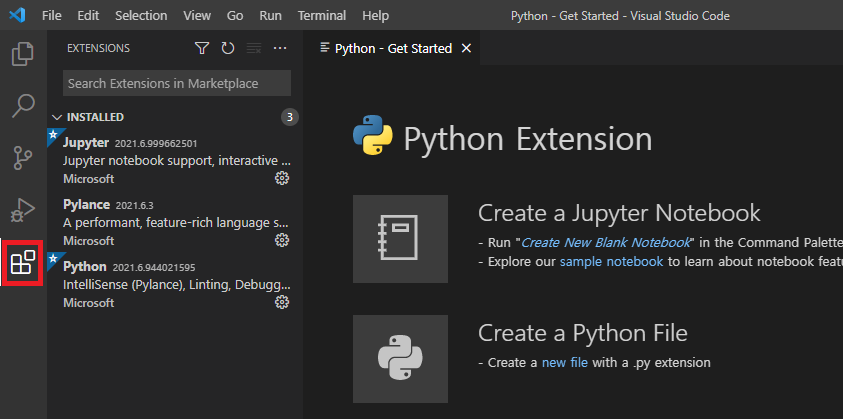Click the Create a Jupyter Notebook heading
This screenshot has height=419, width=843.
[619, 213]
